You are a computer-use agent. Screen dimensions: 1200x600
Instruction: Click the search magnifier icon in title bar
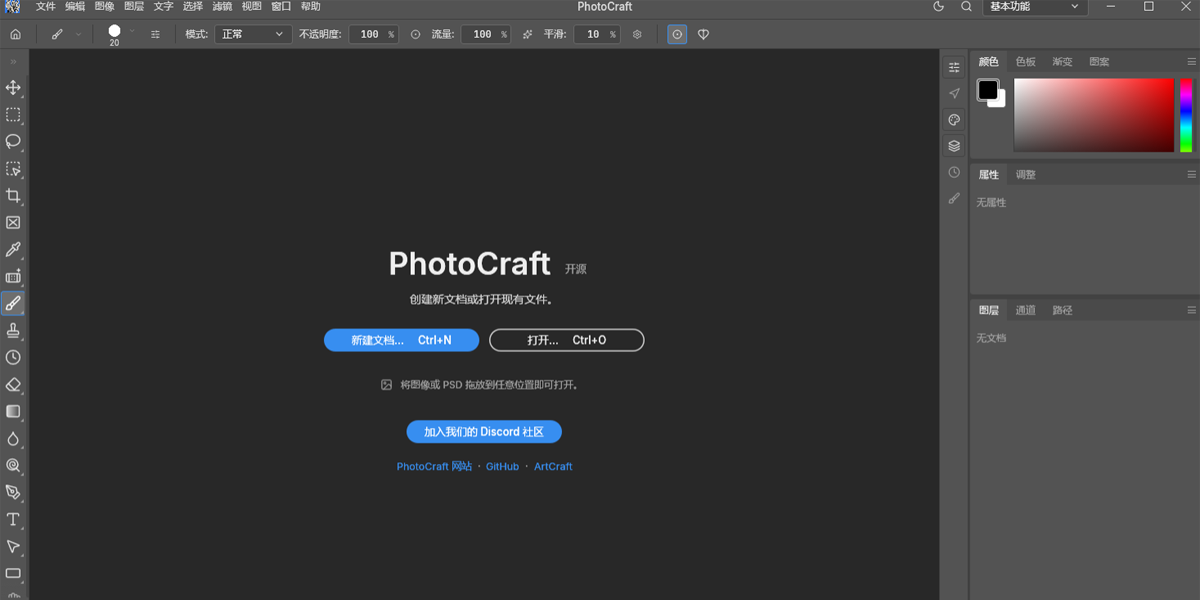click(x=966, y=6)
